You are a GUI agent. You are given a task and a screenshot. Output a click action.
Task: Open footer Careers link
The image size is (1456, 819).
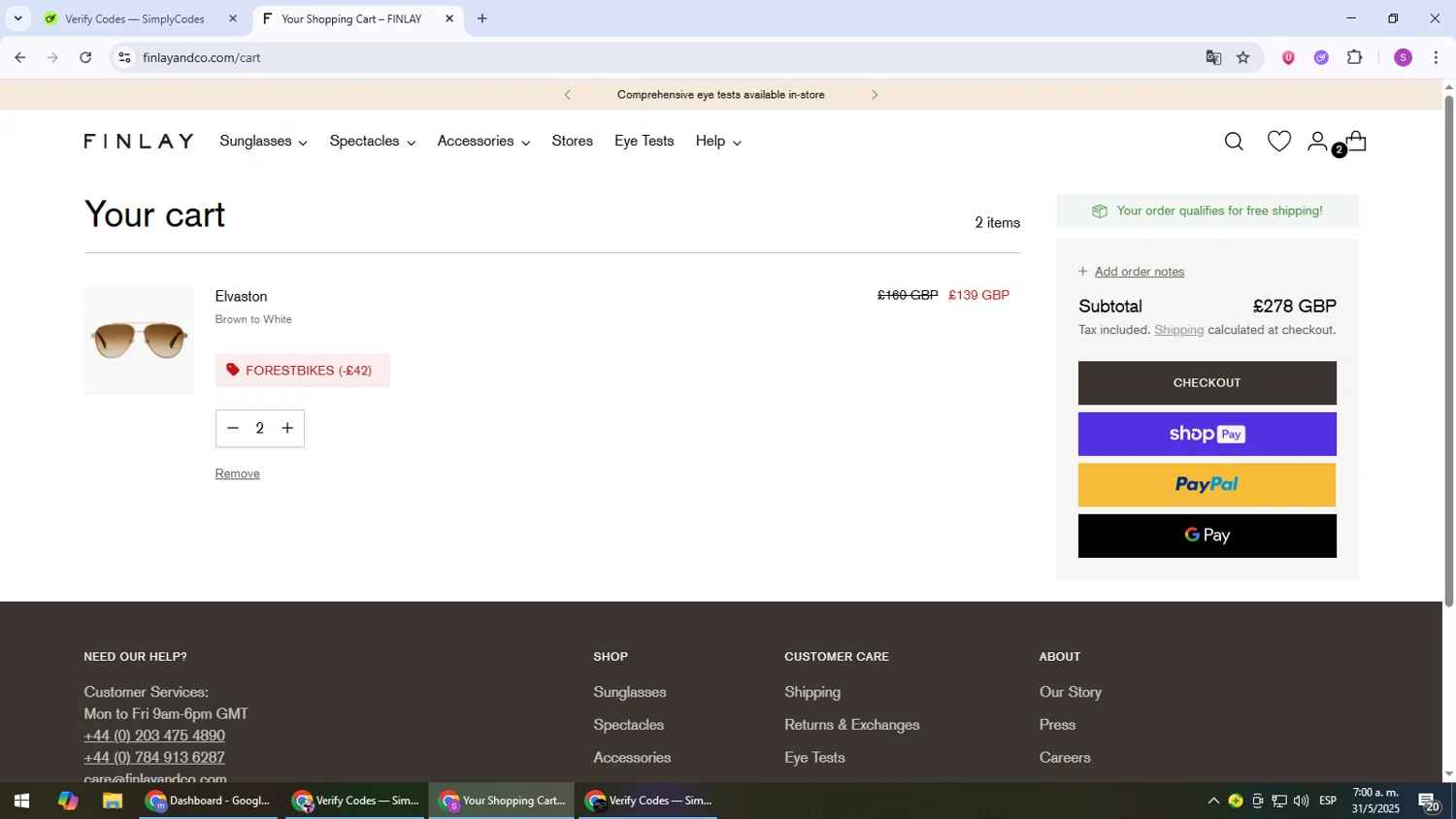pyautogui.click(x=1065, y=758)
